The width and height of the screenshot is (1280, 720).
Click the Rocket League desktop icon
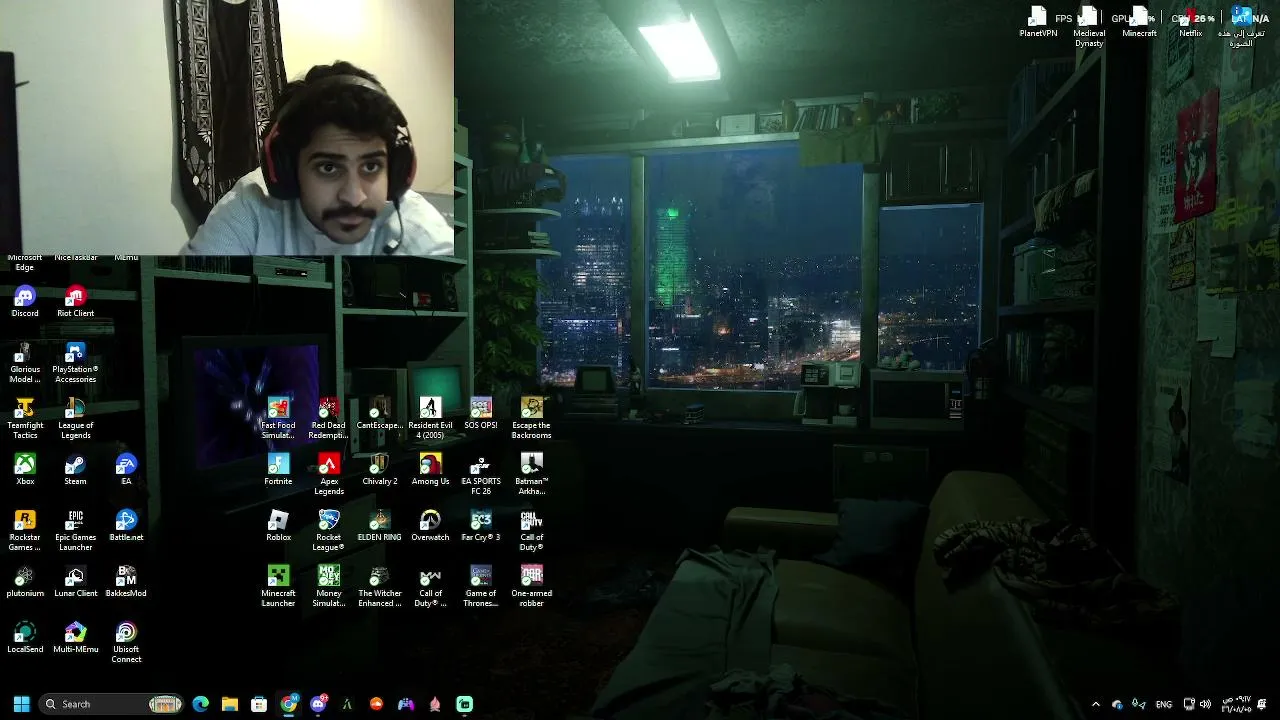point(329,531)
